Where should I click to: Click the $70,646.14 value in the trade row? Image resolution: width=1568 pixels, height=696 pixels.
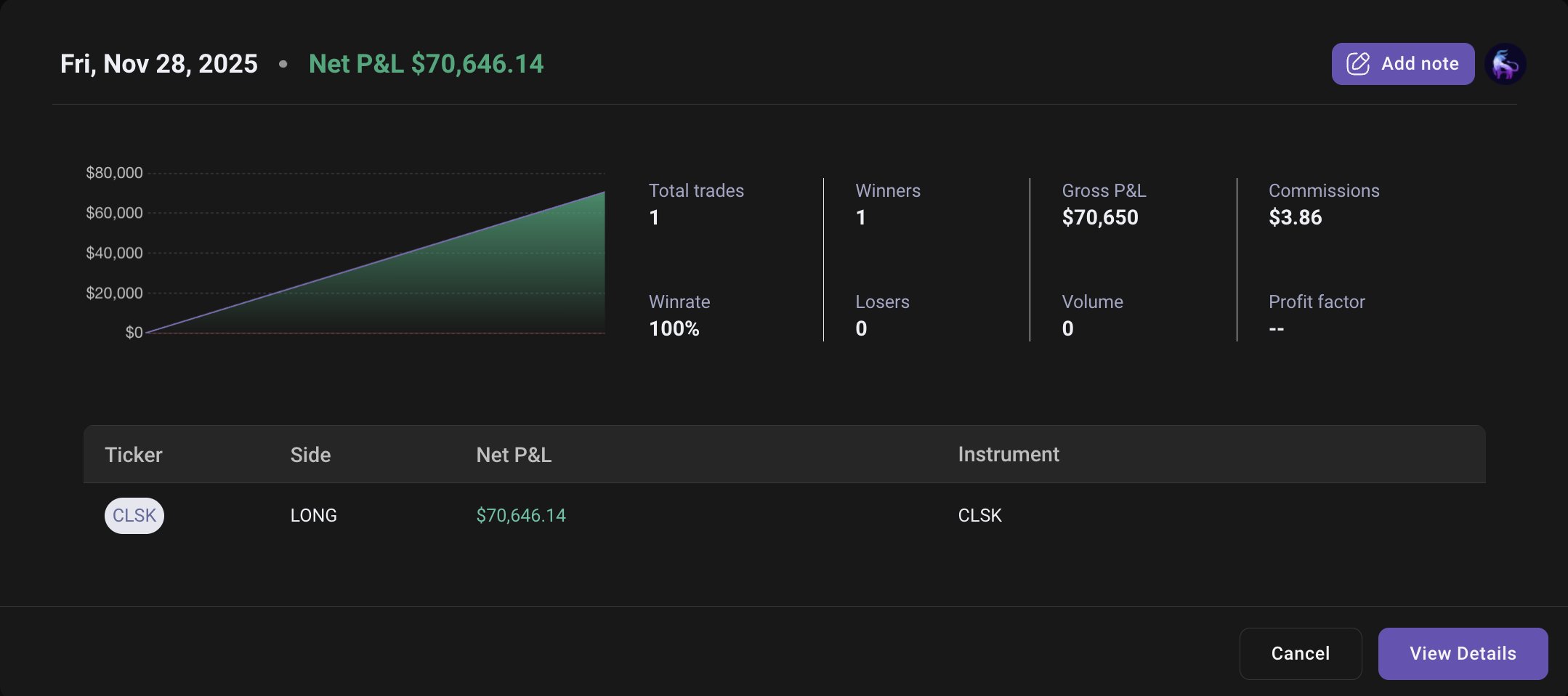pos(520,516)
